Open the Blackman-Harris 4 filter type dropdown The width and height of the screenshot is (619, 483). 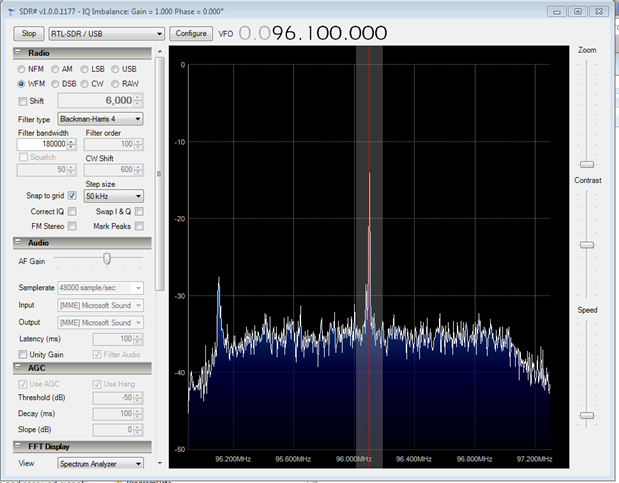[99, 118]
